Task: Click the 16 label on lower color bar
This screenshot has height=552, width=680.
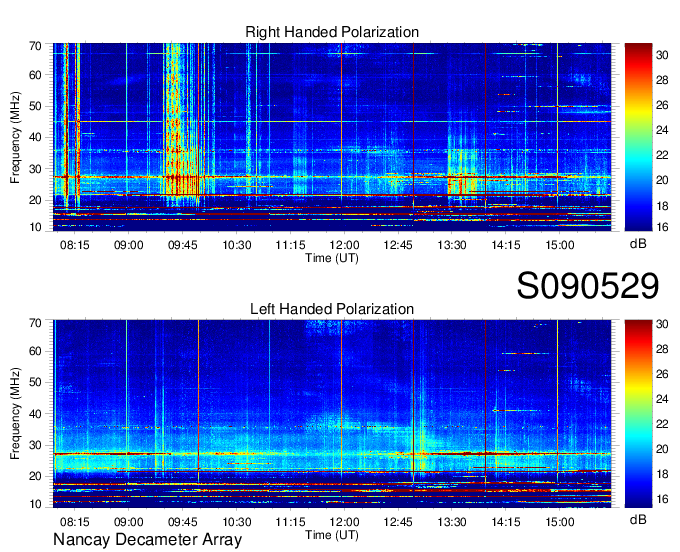Action: point(662,499)
